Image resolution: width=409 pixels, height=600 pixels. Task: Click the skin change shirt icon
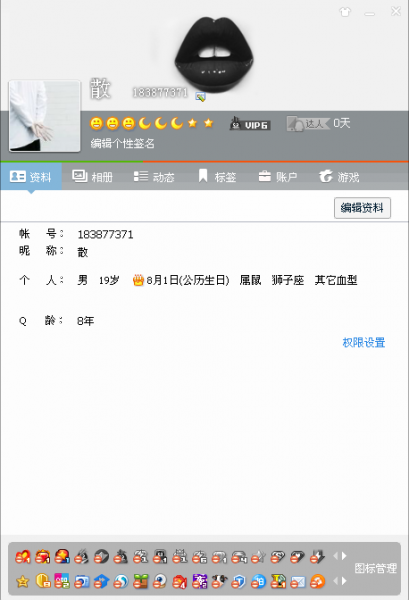[x=345, y=12]
